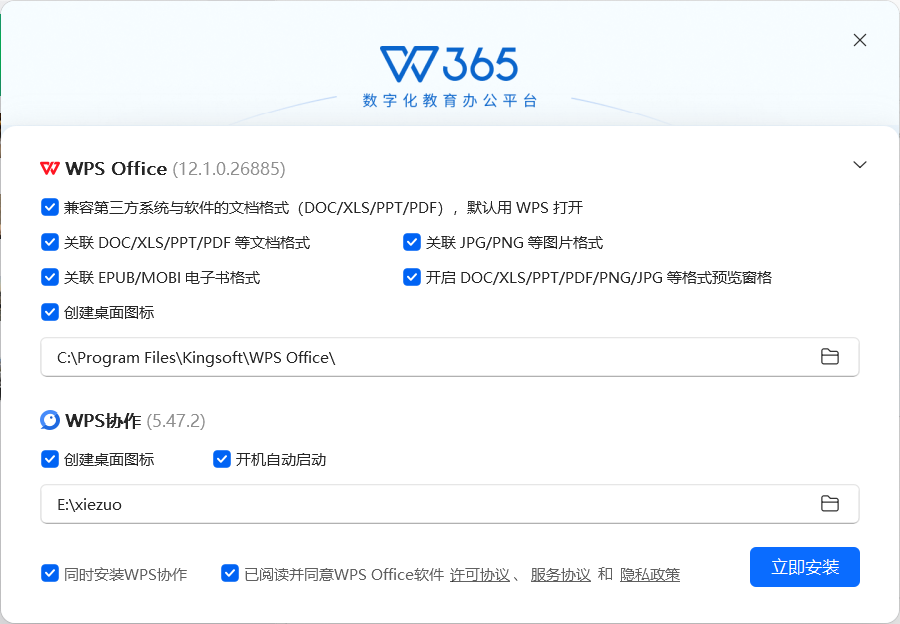Image resolution: width=900 pixels, height=624 pixels.
Task: Open the 隐私政策 link
Action: point(650,575)
